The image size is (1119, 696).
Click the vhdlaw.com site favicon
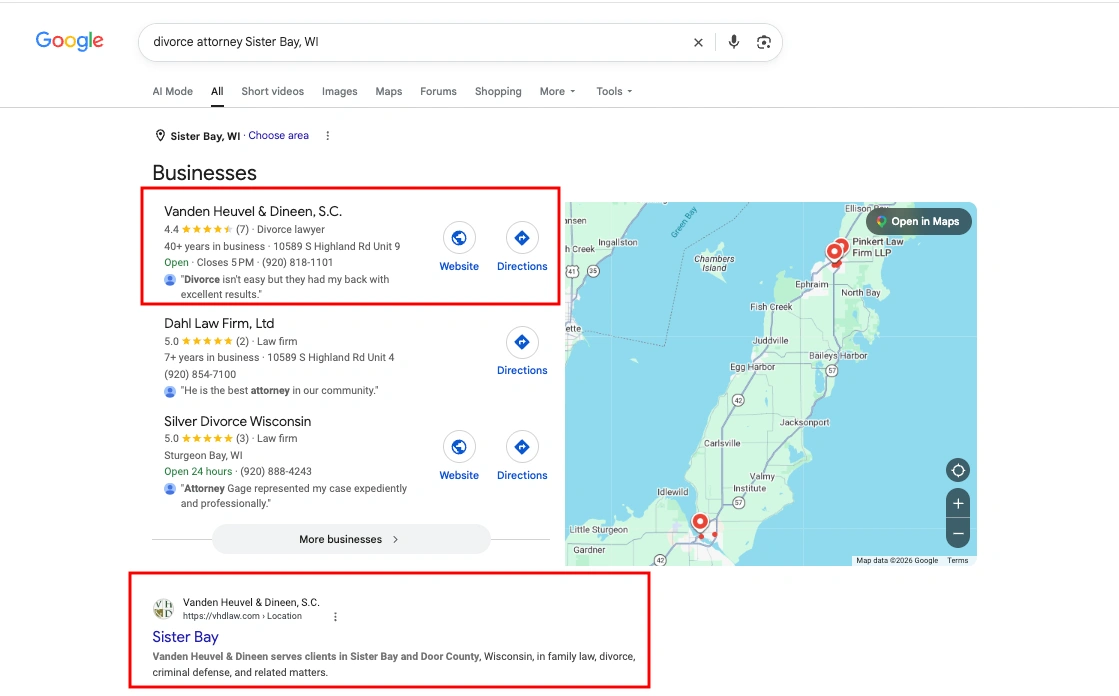(163, 609)
